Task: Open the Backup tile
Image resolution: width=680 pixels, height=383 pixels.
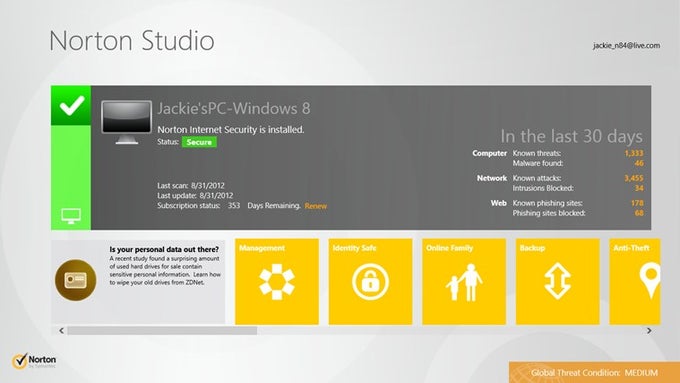Action: pos(558,281)
